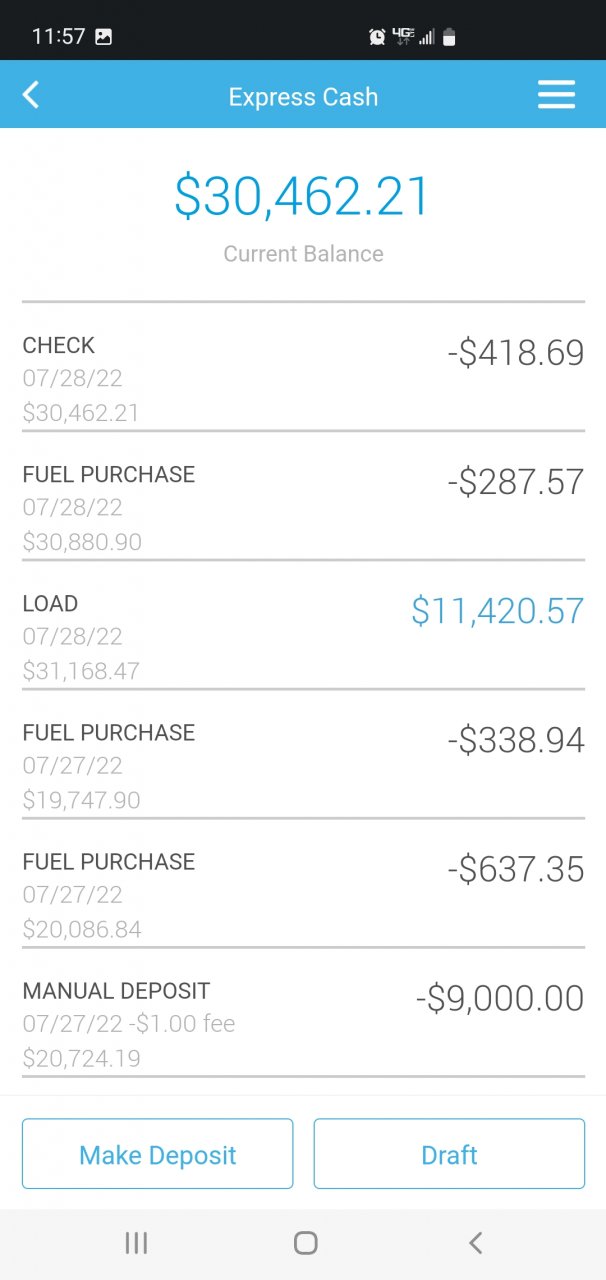Image resolution: width=606 pixels, height=1280 pixels.
Task: Open the LOAD transaction of $11,420.57
Action: pyautogui.click(x=303, y=636)
